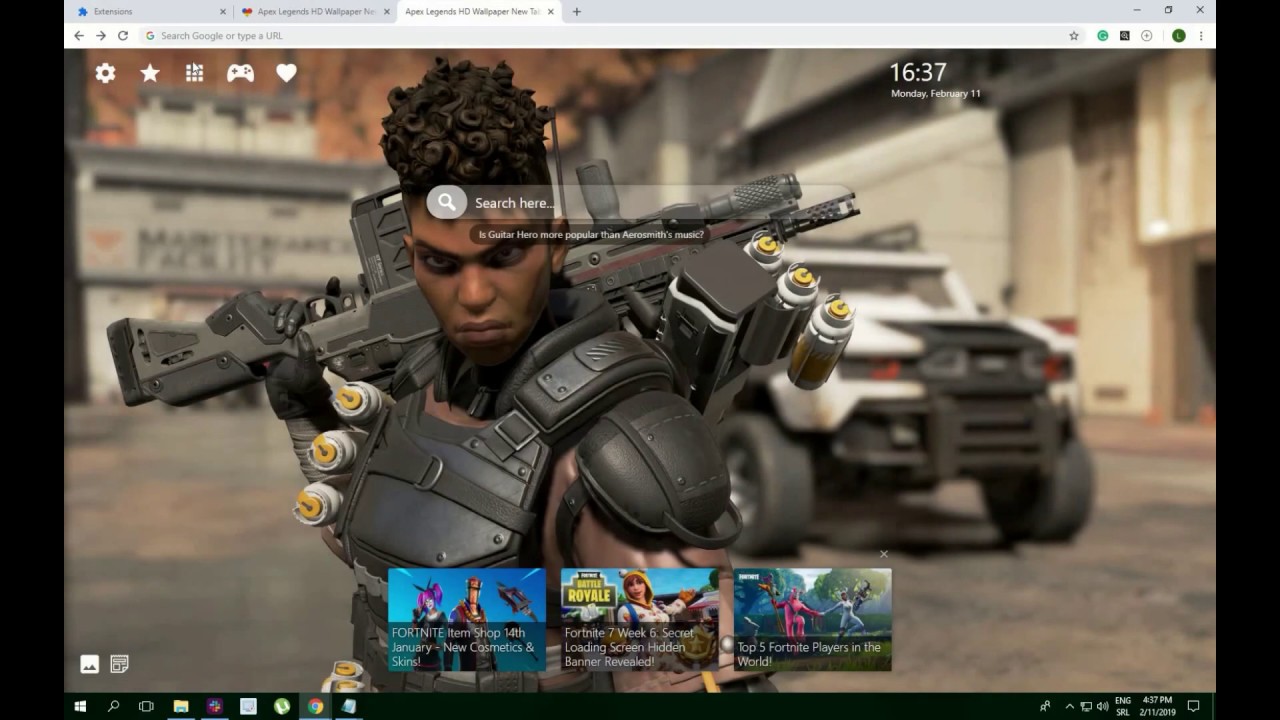The image size is (1280, 720).
Task: Open the Chrome three-dot menu
Action: (1201, 35)
